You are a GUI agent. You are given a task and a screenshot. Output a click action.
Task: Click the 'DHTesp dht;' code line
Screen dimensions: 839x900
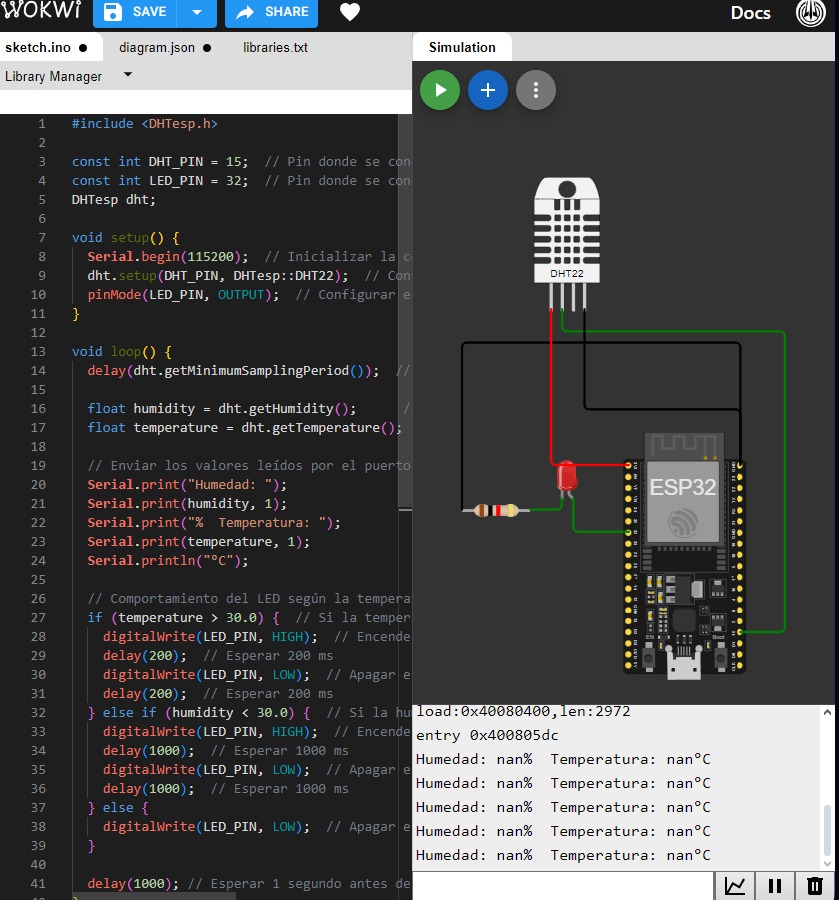pyautogui.click(x=114, y=199)
